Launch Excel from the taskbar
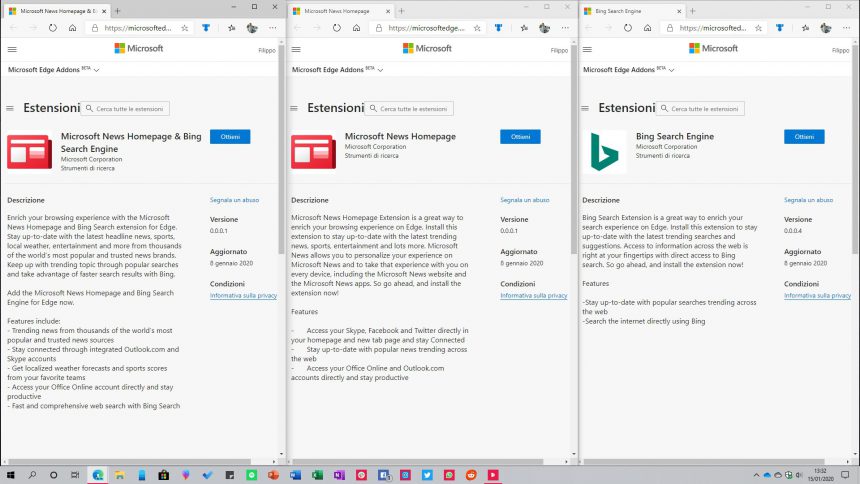The image size is (860, 484). [x=317, y=475]
